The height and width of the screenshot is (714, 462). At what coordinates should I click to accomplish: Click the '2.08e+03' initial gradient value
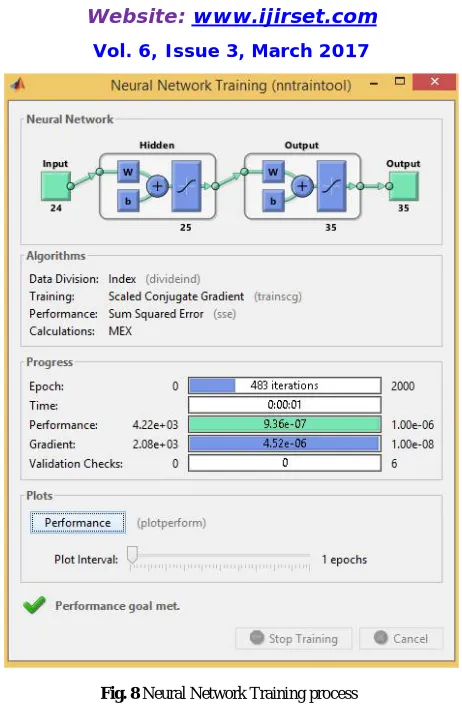(x=155, y=444)
